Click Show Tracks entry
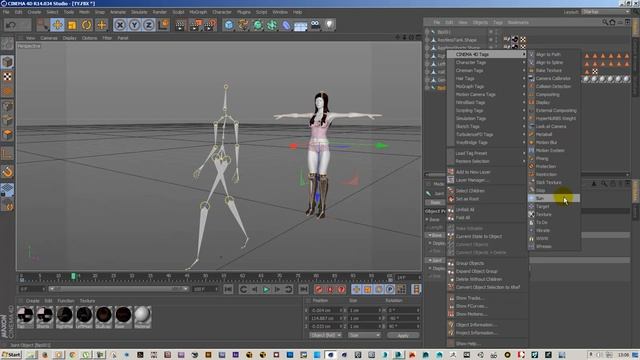640x360 pixels. coord(487,298)
